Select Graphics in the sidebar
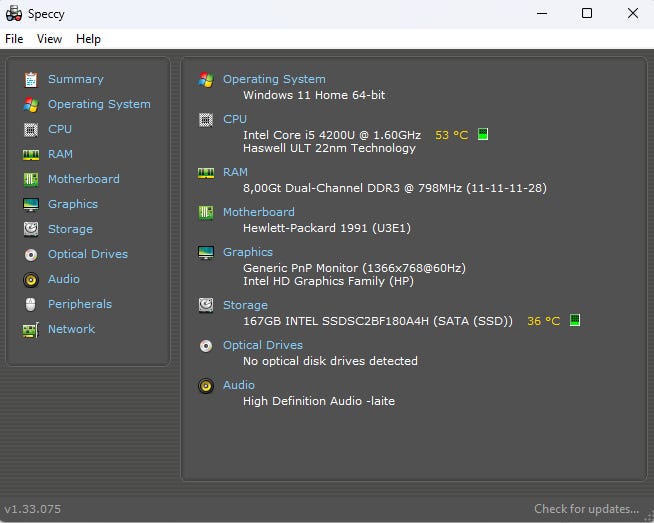Image resolution: width=654 pixels, height=523 pixels. pyautogui.click(x=73, y=204)
